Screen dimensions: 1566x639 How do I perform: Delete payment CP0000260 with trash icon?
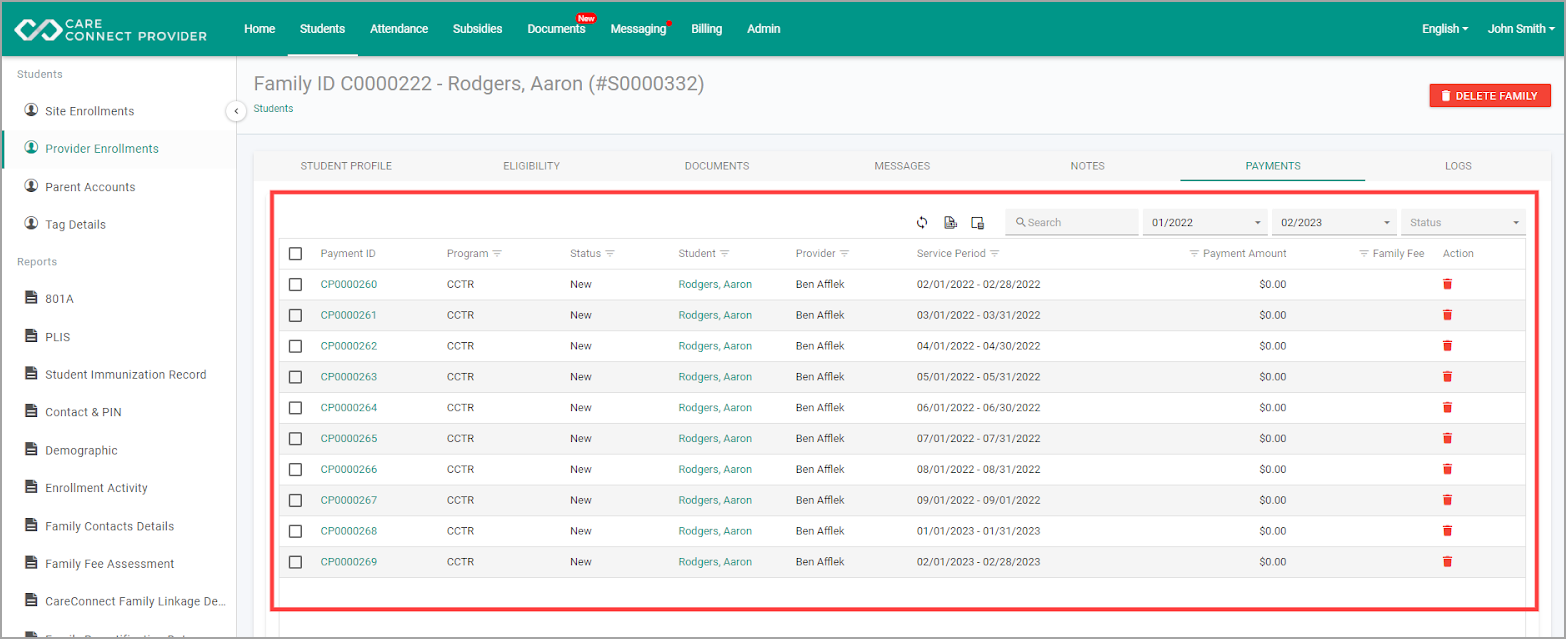point(1447,284)
